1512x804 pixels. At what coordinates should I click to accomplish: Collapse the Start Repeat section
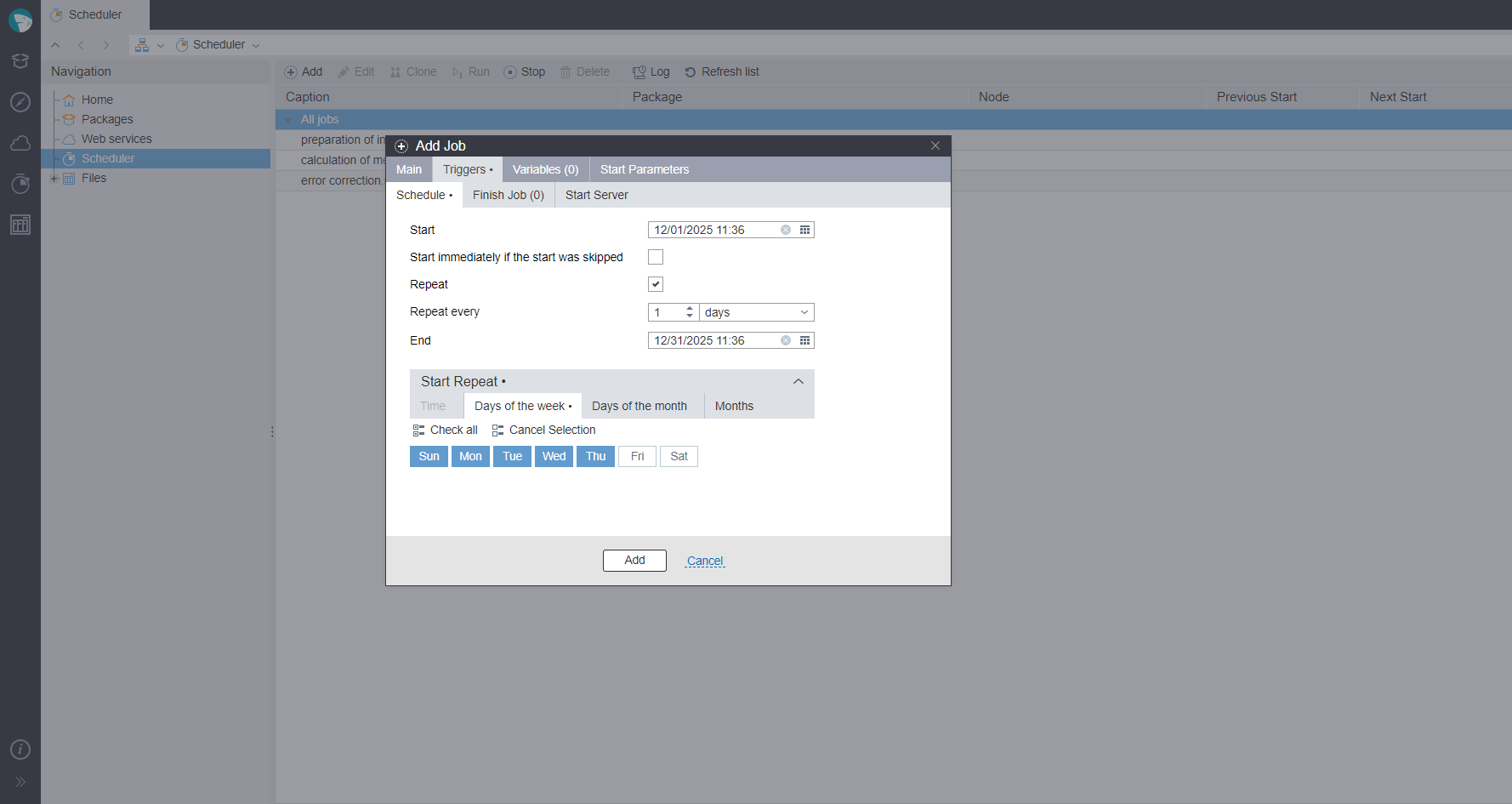pos(798,382)
